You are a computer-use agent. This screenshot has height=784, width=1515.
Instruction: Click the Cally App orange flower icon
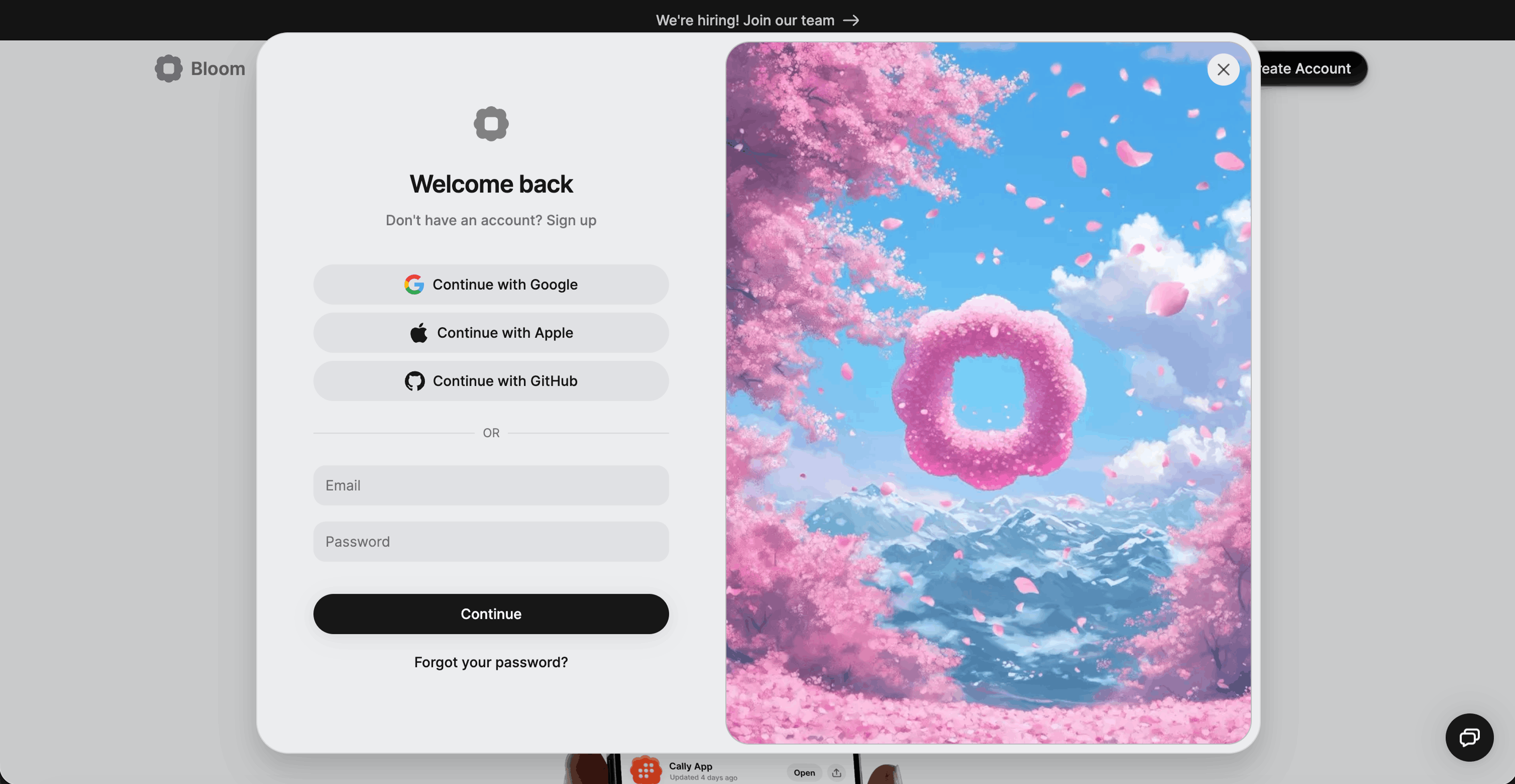(646, 770)
